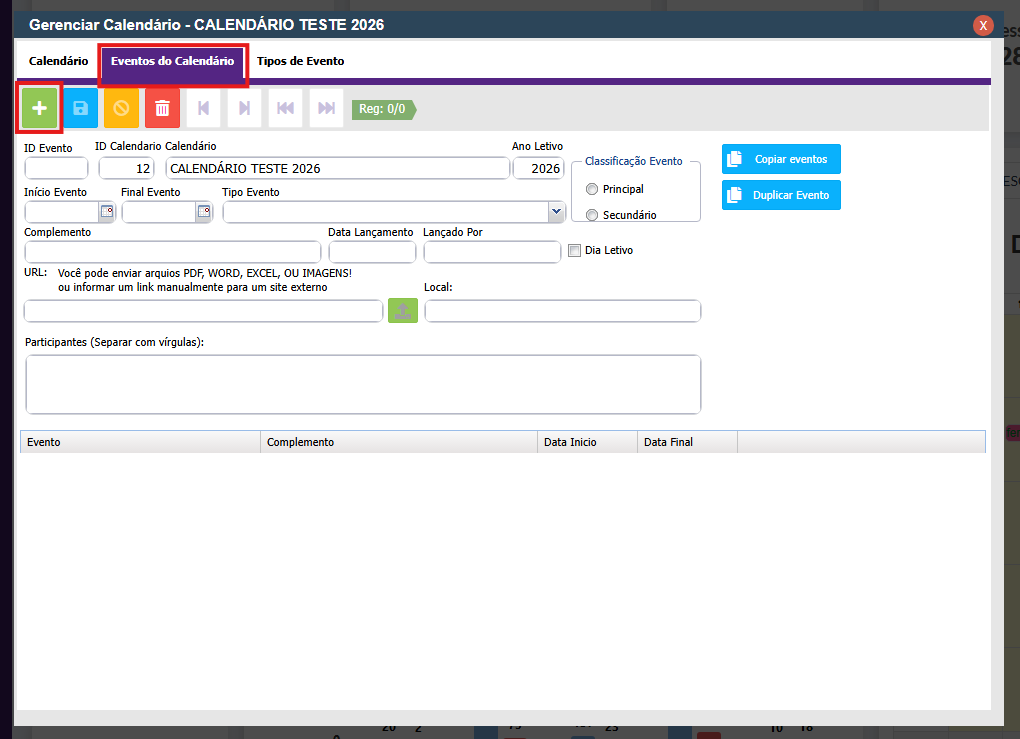Open the Final Evento date picker

204,212
